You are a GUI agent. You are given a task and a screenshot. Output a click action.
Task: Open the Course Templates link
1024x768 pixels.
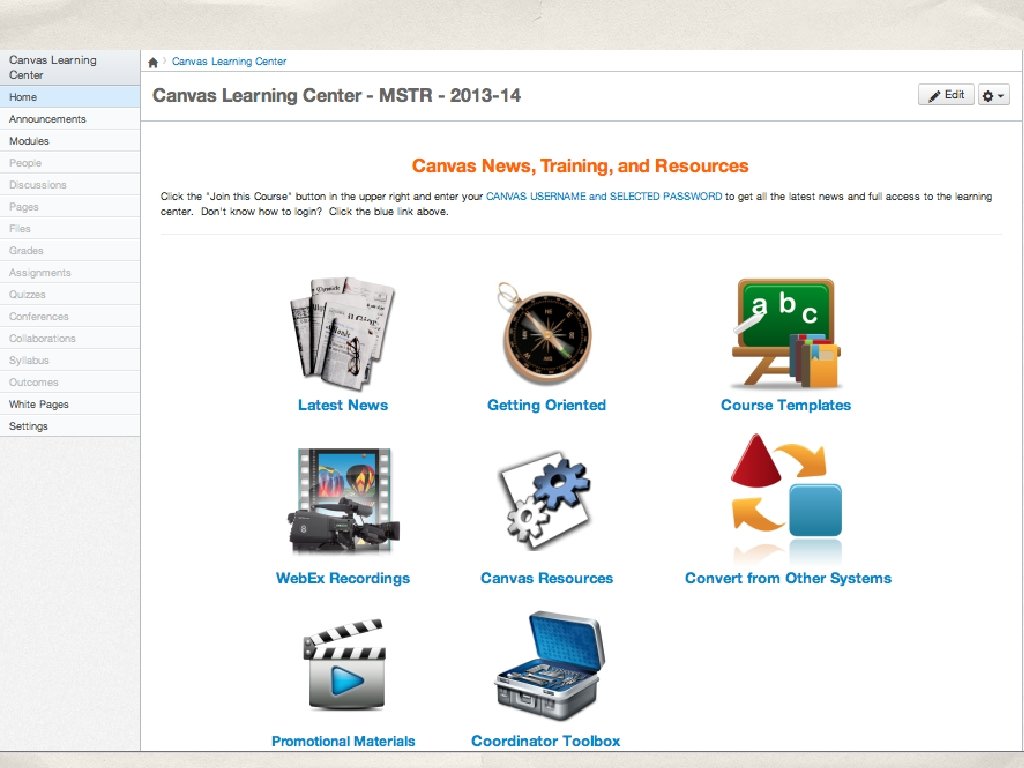coord(786,405)
